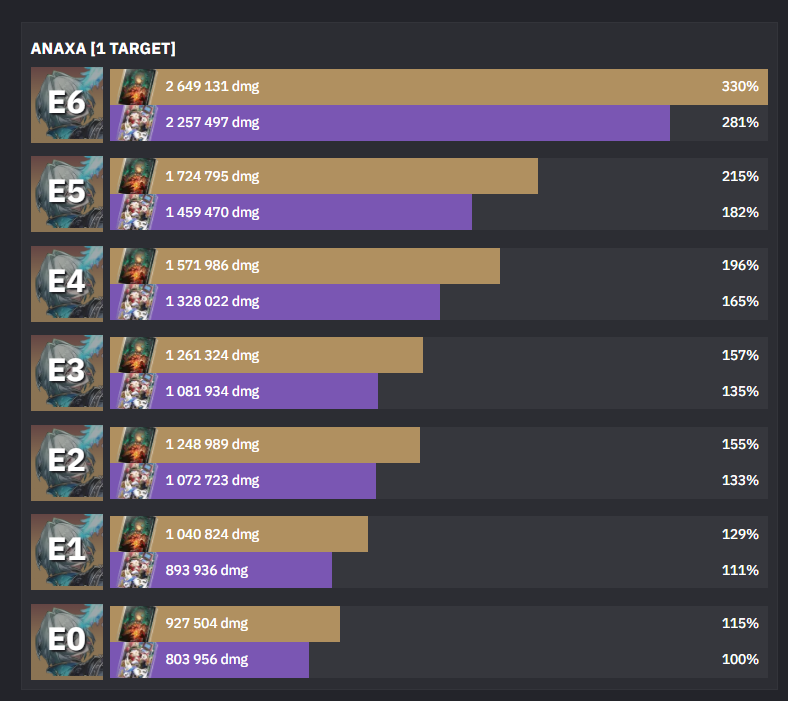Click the purple 182% damage bar
The image size is (788, 701).
pos(291,212)
